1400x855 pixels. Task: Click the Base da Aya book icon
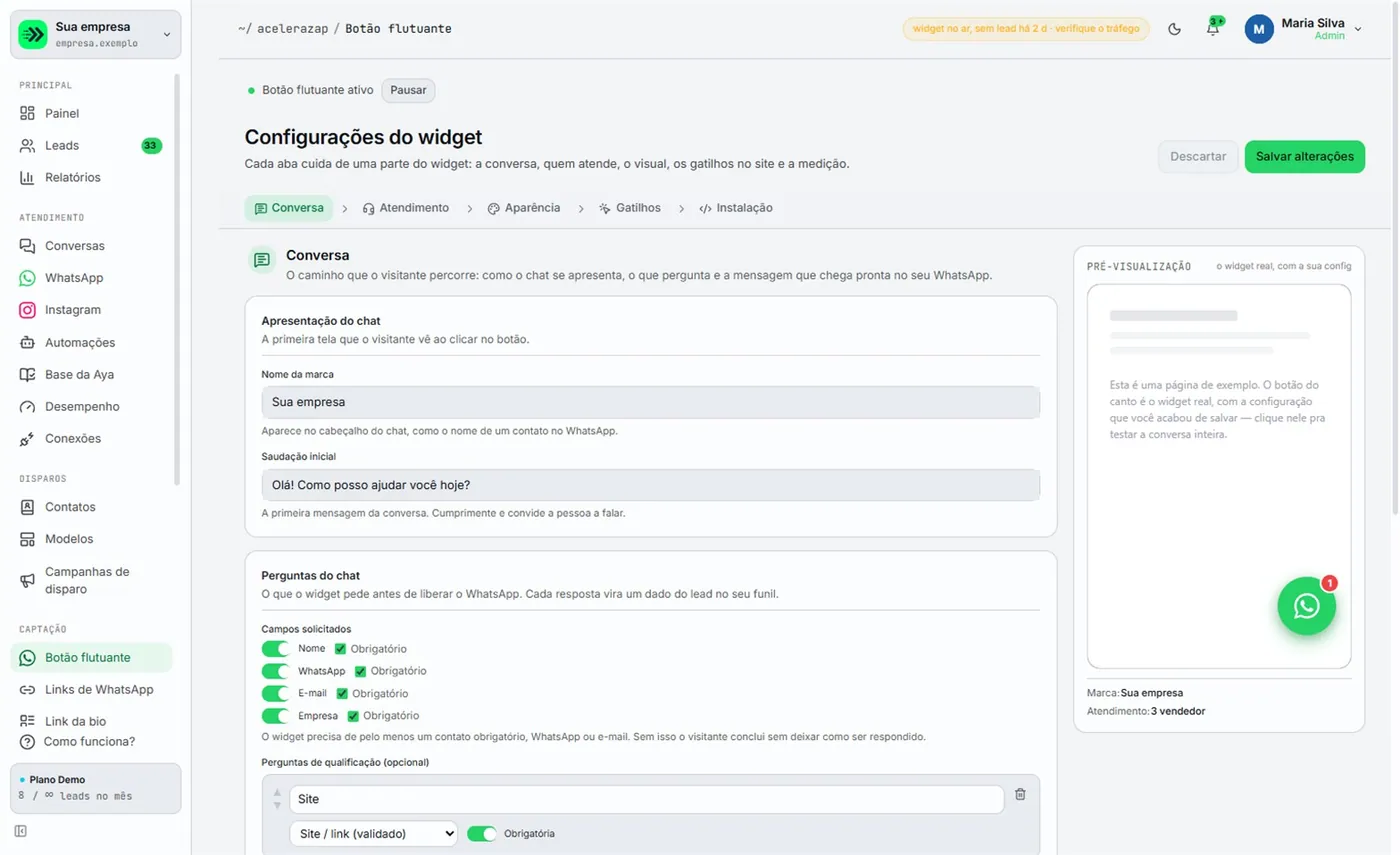click(x=28, y=375)
